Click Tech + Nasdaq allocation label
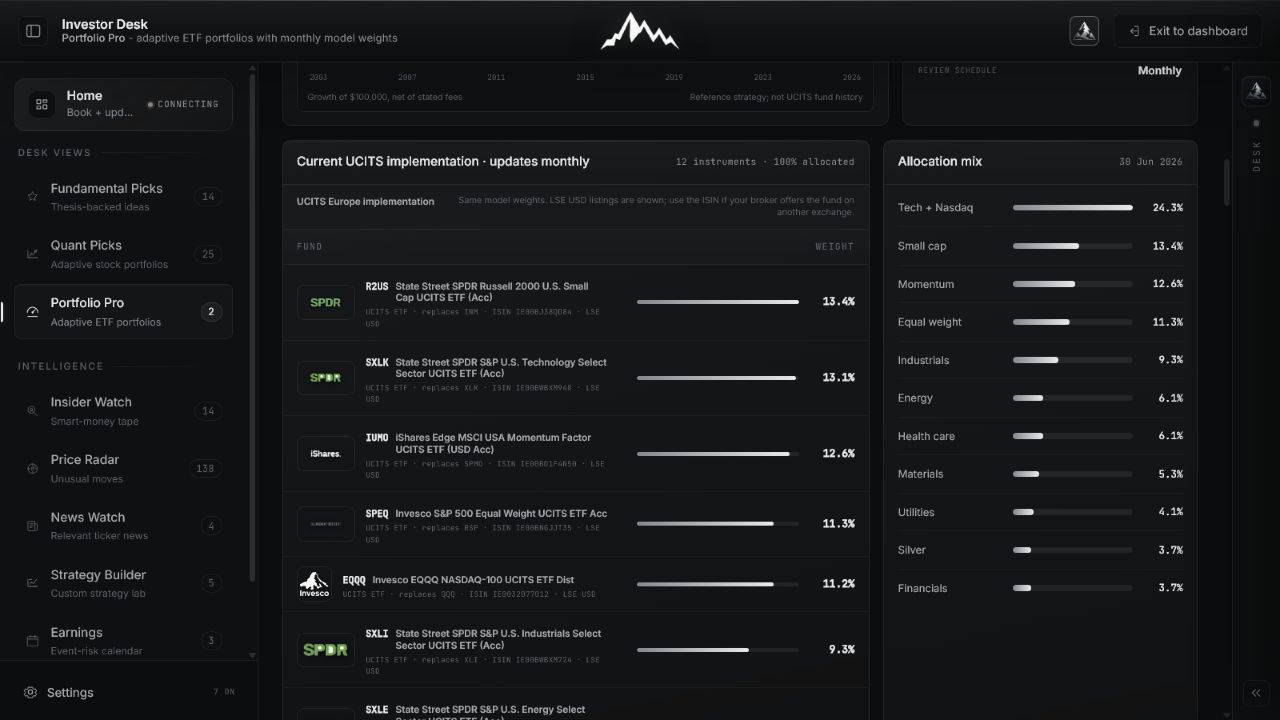Viewport: 1280px width, 720px height. pos(935,208)
